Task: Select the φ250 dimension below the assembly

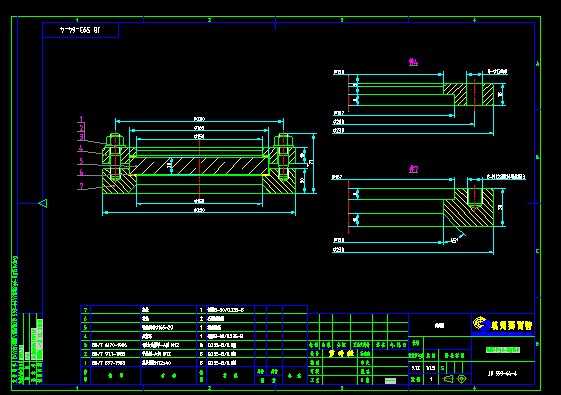Action: coord(199,210)
